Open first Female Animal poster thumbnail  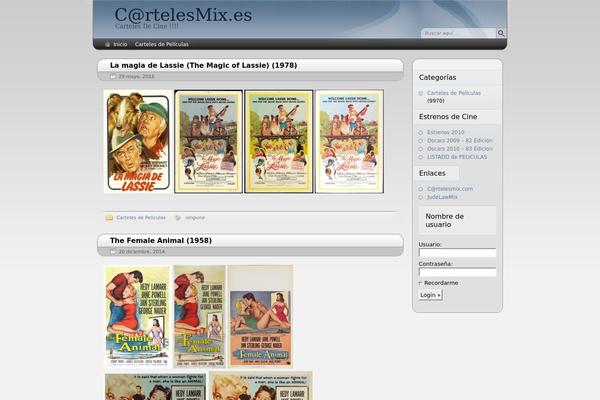(137, 317)
